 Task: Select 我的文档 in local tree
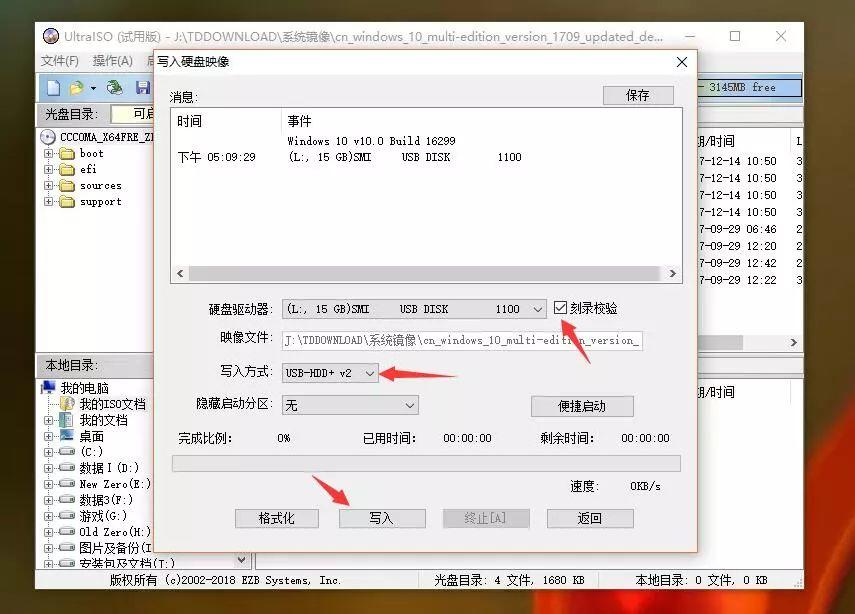[x=104, y=420]
